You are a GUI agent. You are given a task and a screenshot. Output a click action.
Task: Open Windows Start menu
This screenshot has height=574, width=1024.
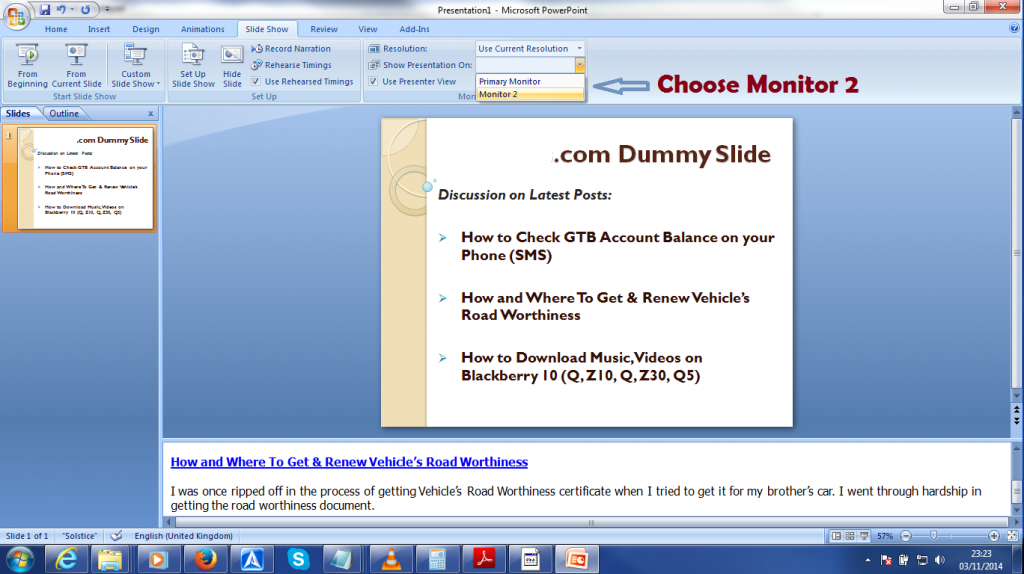point(20,560)
